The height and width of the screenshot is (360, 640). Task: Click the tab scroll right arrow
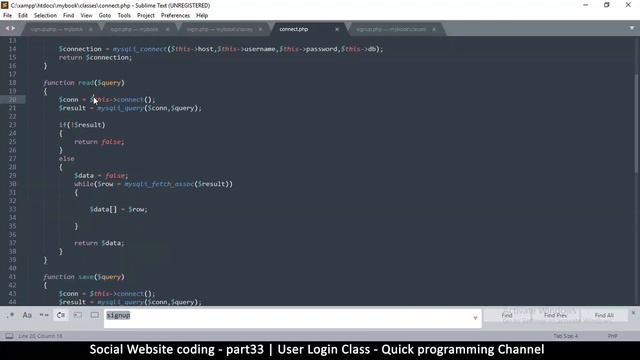13,28
